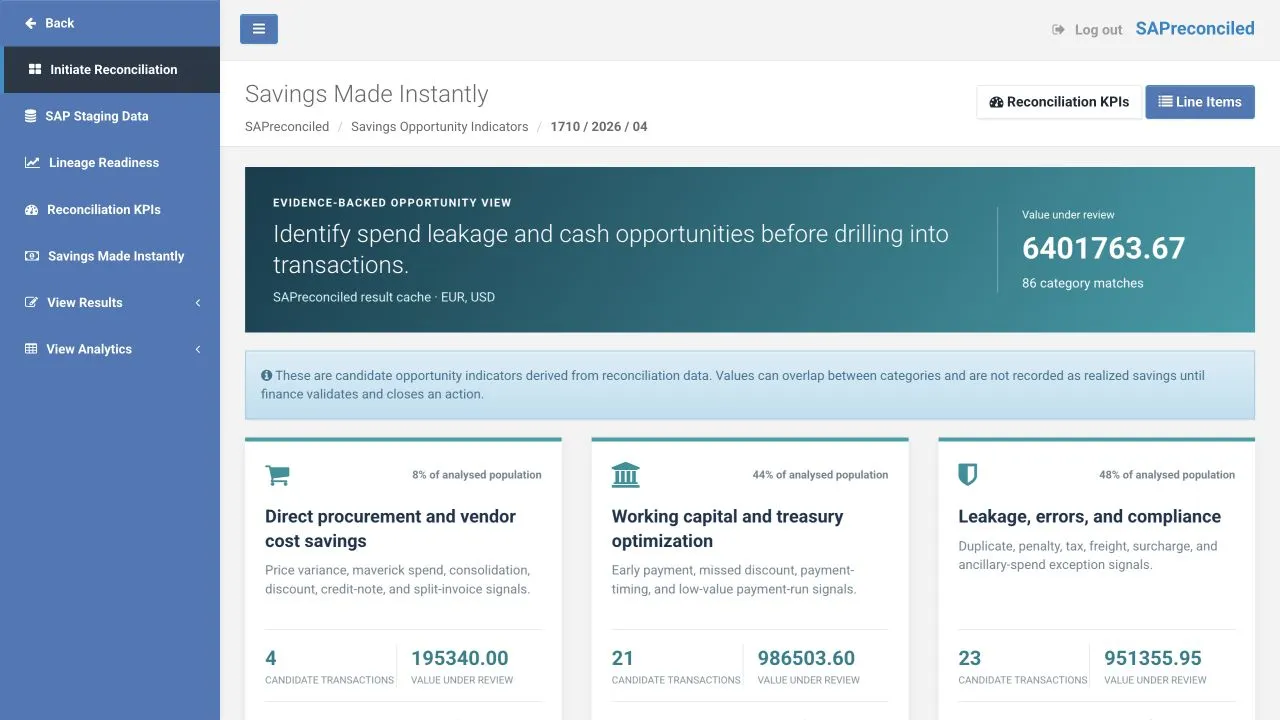Click the shield compliance icon
The image size is (1280, 720).
tap(967, 475)
